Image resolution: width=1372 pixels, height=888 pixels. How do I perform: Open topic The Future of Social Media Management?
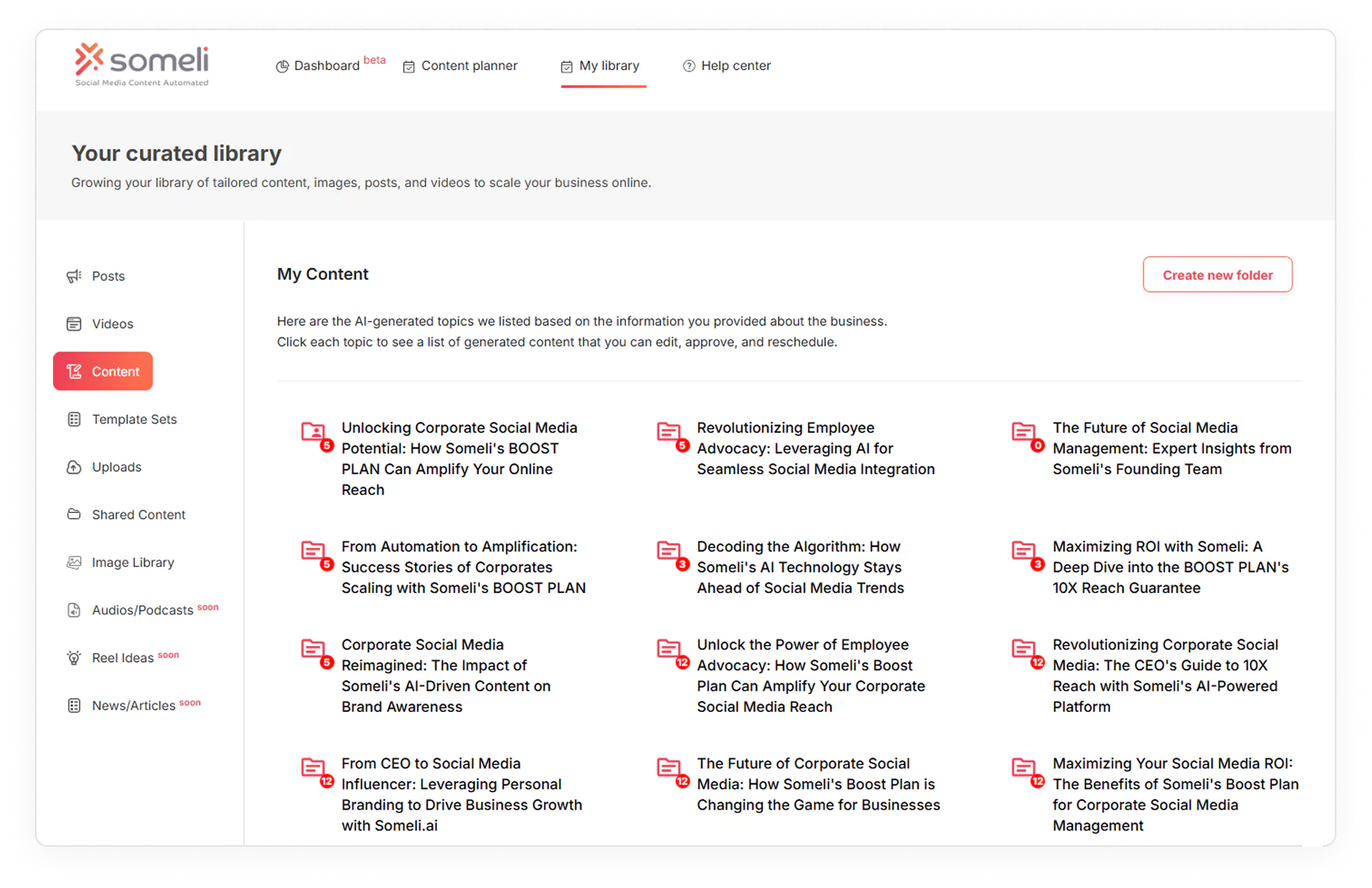[1172, 448]
